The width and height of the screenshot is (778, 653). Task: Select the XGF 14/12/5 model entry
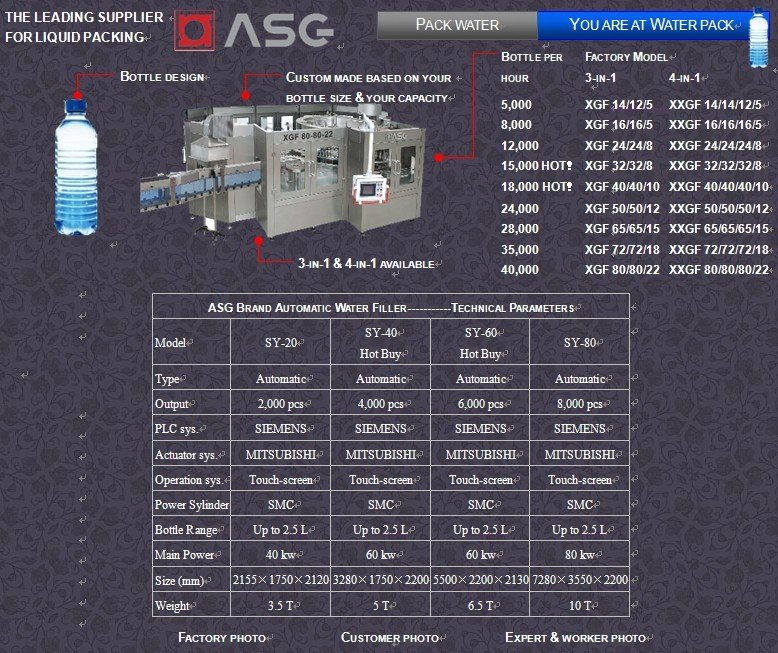coord(618,104)
